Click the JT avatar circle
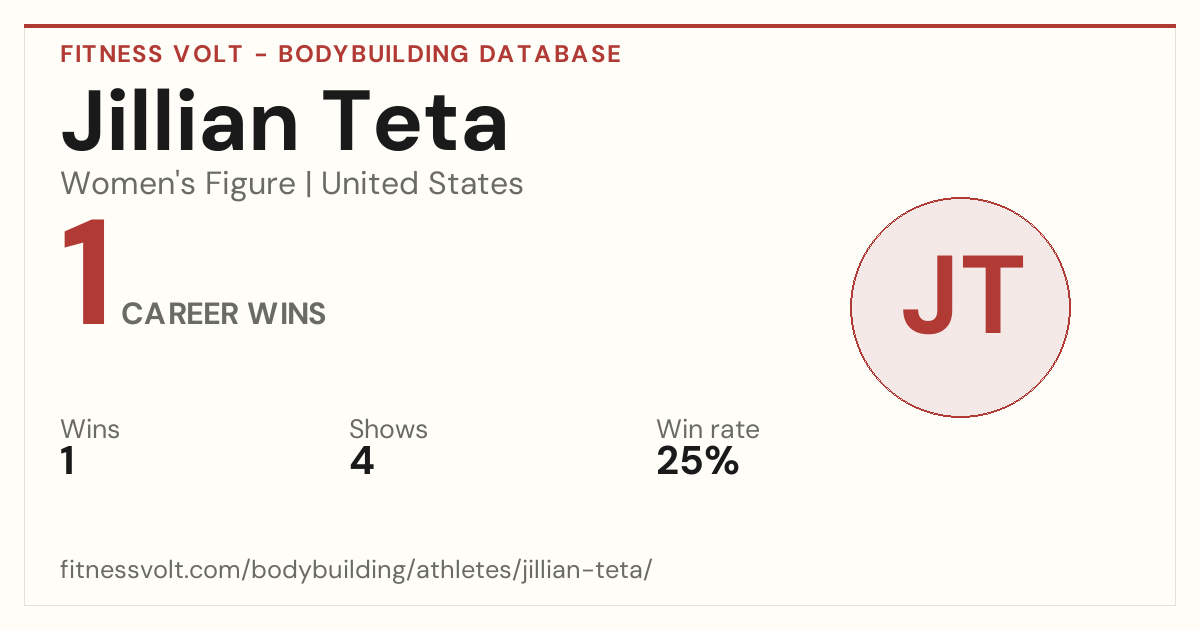This screenshot has height=630, width=1200. click(960, 307)
